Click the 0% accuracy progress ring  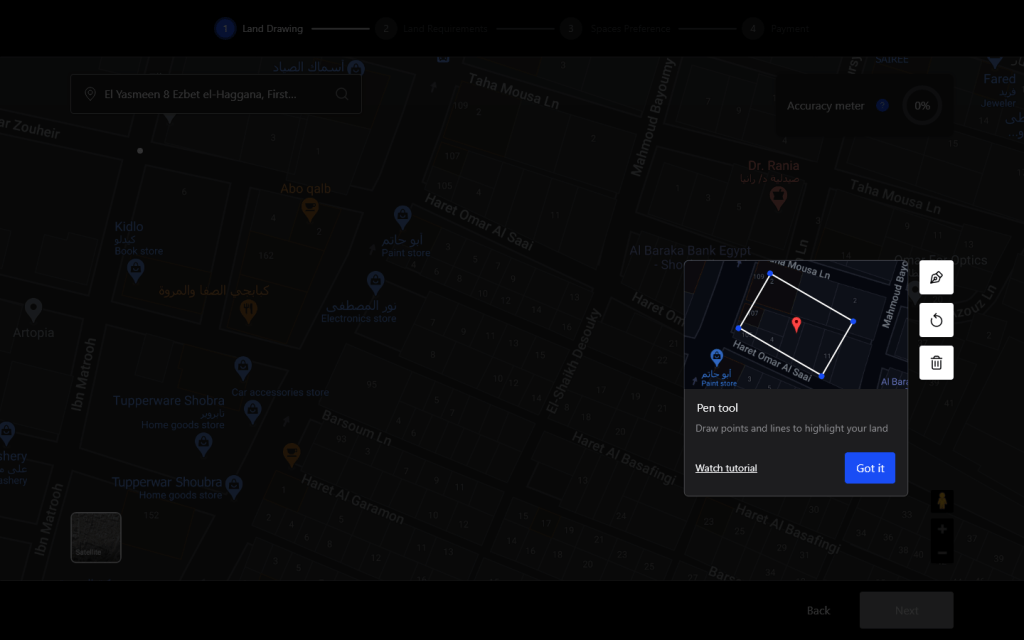pyautogui.click(x=921, y=106)
